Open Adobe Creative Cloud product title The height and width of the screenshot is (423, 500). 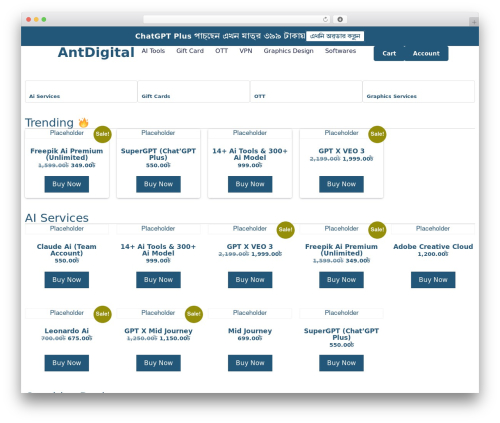[x=433, y=246]
